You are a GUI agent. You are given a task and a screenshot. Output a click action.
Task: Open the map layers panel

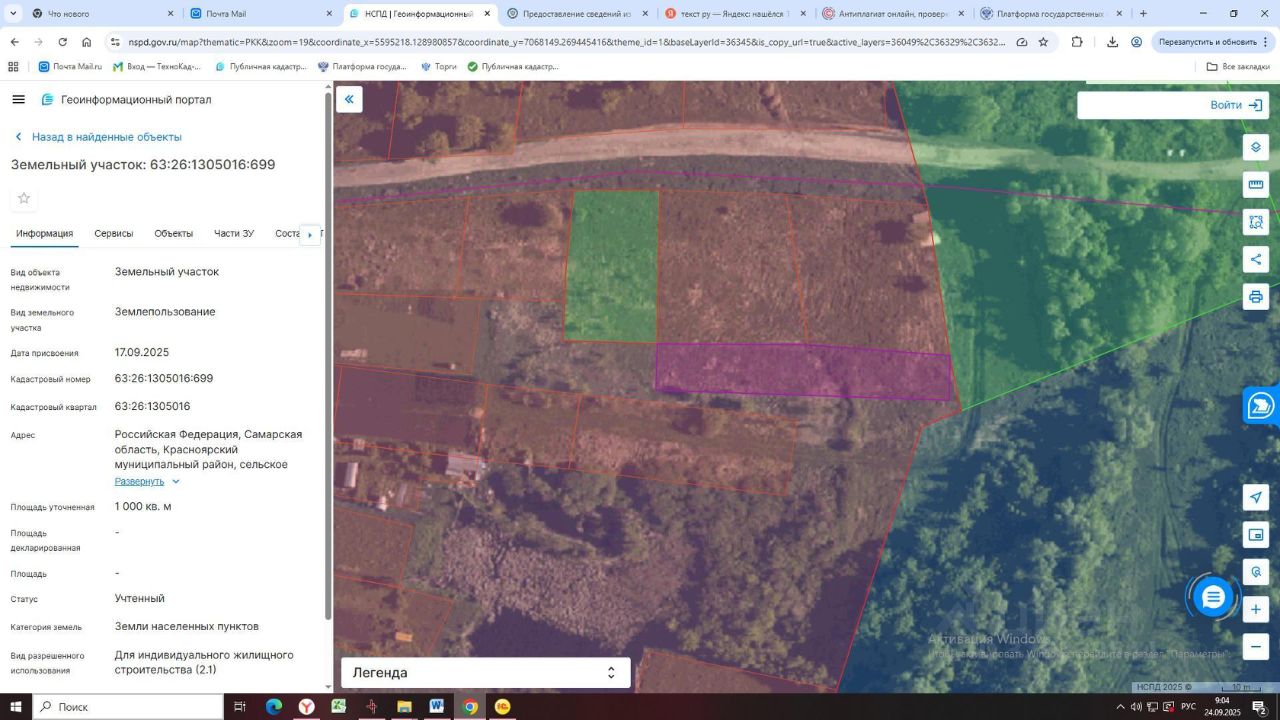click(1256, 147)
